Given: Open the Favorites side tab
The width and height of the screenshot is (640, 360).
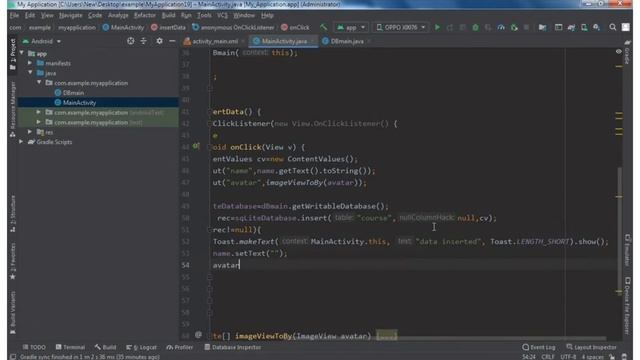Looking at the screenshot, I should tap(13, 261).
